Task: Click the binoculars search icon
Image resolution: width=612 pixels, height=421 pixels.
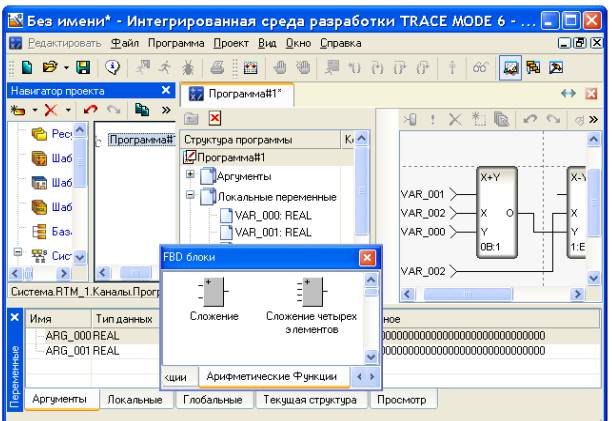Action: pos(479,70)
